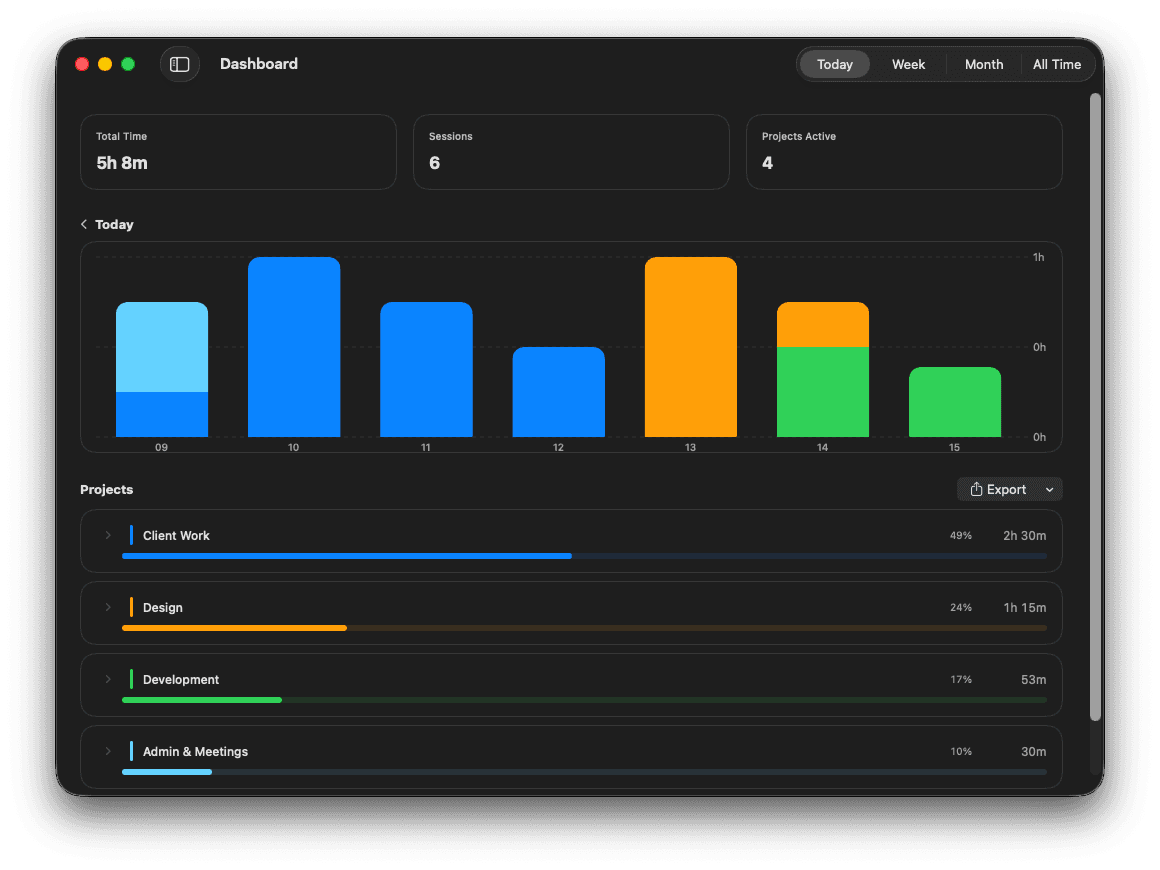This screenshot has height=870, width=1160.
Task: Click the orange bar at hour 13
Action: click(x=690, y=347)
